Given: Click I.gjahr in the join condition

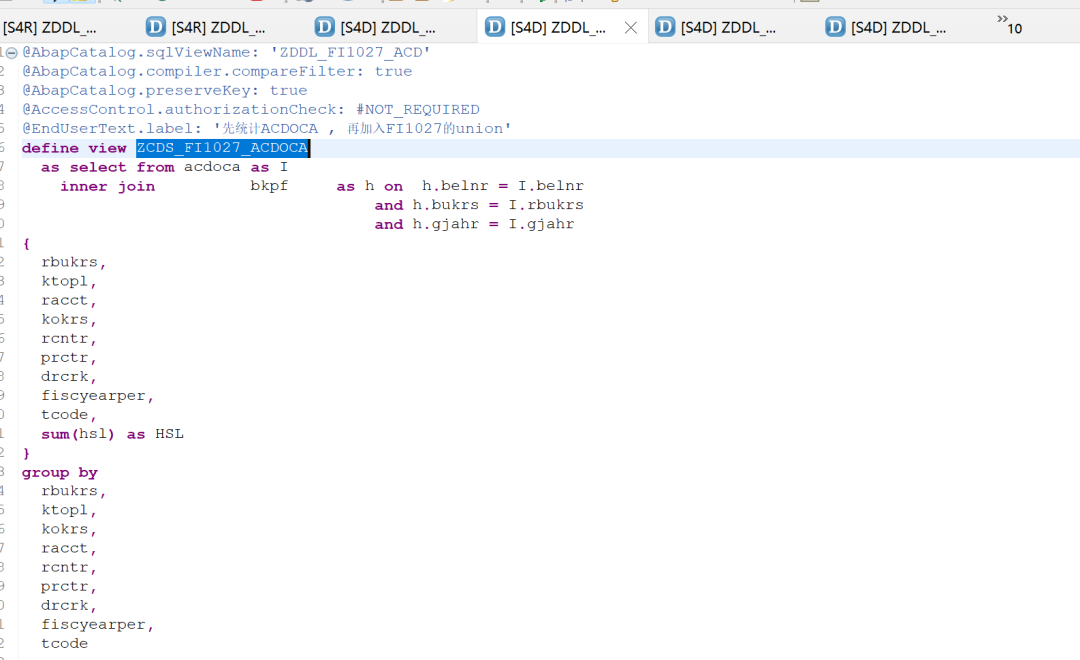Looking at the screenshot, I should click(x=541, y=224).
